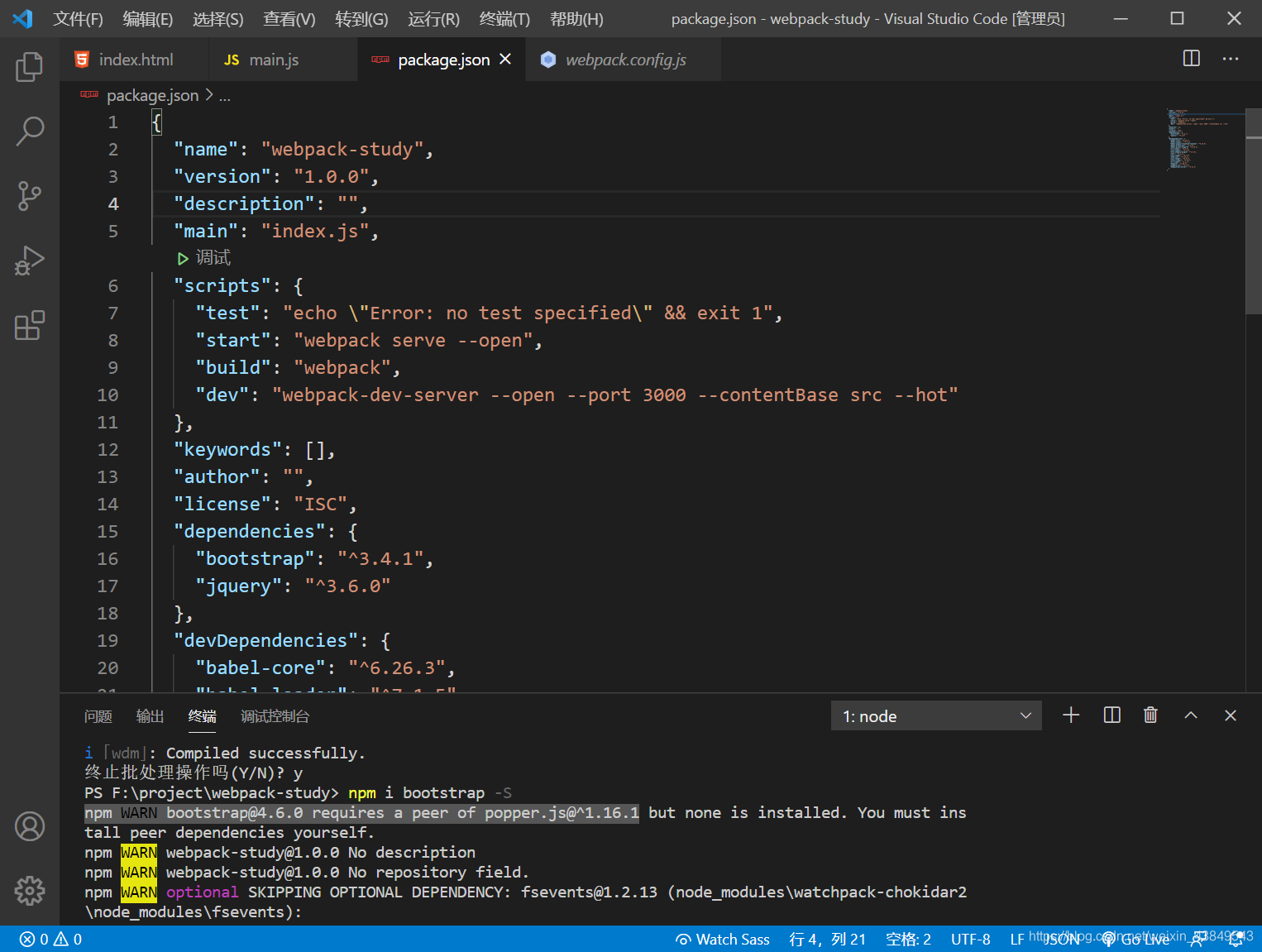Image resolution: width=1262 pixels, height=952 pixels.
Task: Switch to the 输出 panel tab
Action: pyautogui.click(x=150, y=716)
